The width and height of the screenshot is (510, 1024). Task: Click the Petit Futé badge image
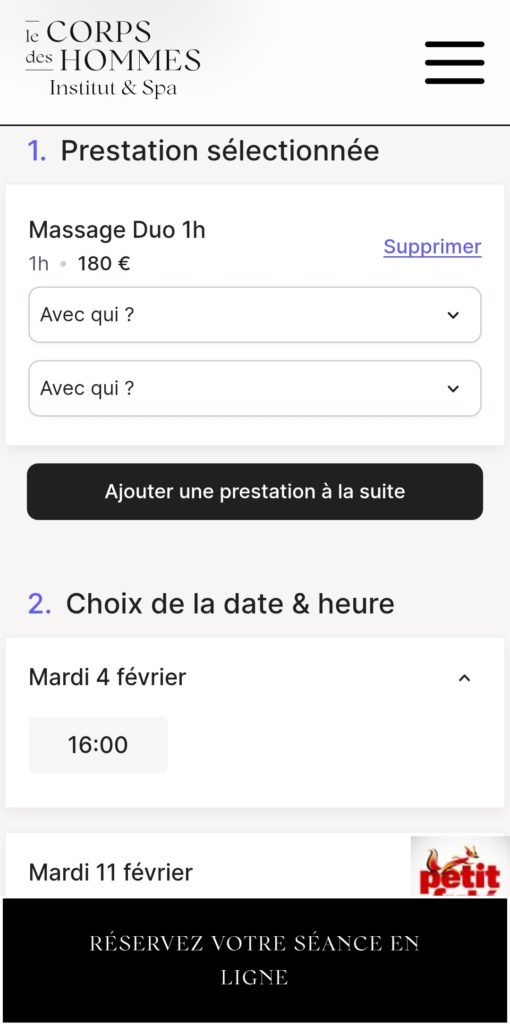tap(460, 866)
